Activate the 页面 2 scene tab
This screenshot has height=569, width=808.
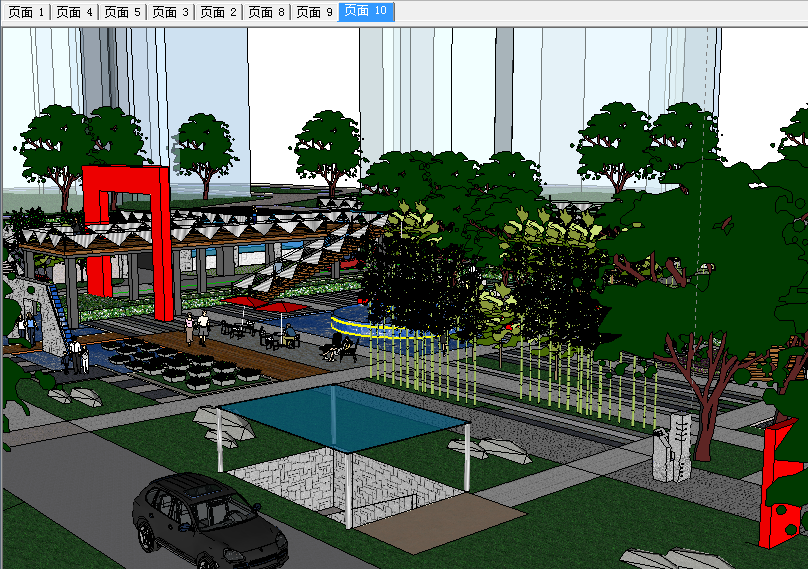[x=218, y=12]
